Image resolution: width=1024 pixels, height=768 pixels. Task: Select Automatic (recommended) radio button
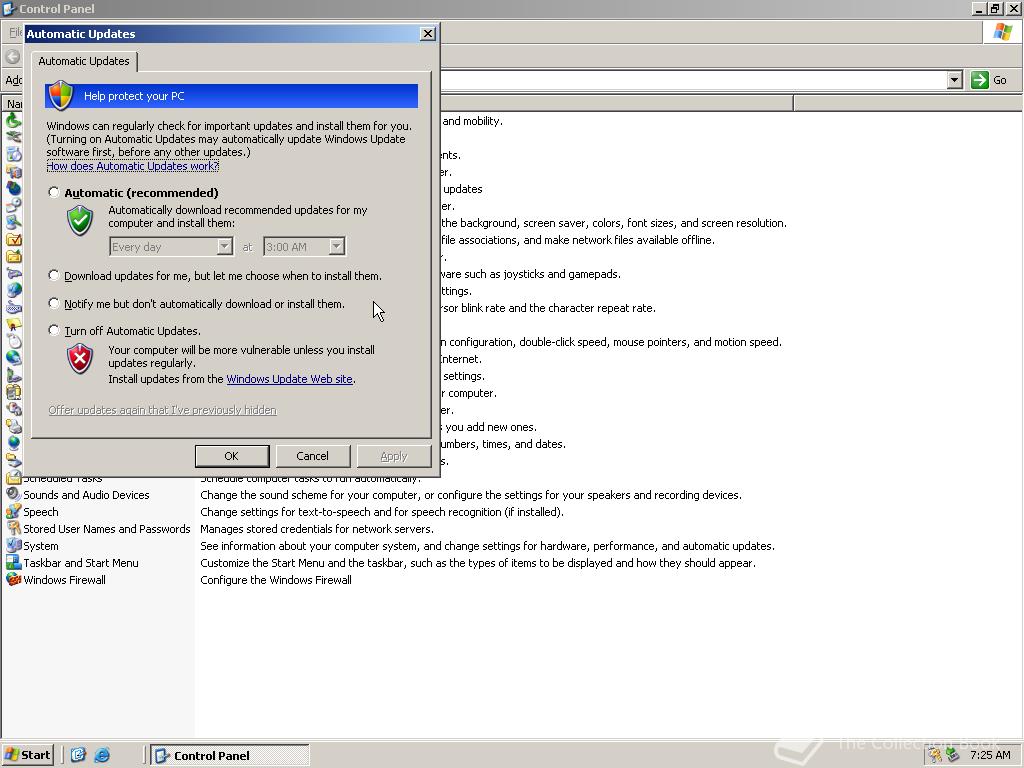click(x=54, y=192)
